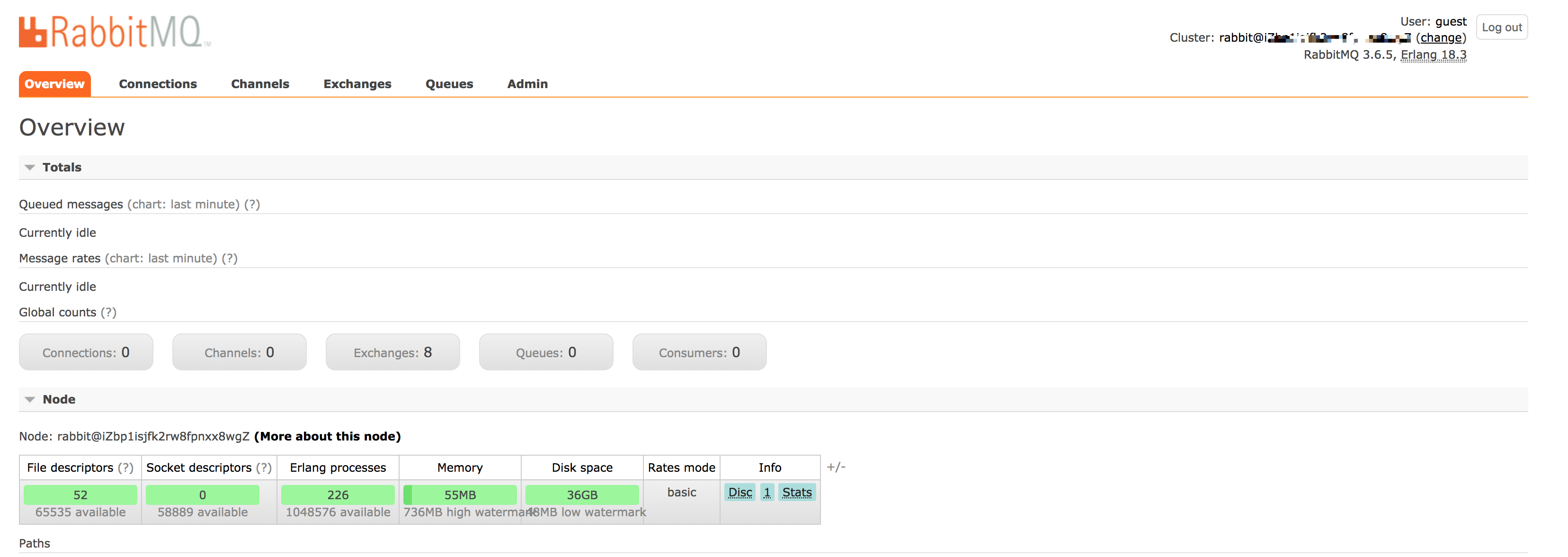Switch to the Channels tab
This screenshot has width=1568, height=557.
tap(260, 84)
